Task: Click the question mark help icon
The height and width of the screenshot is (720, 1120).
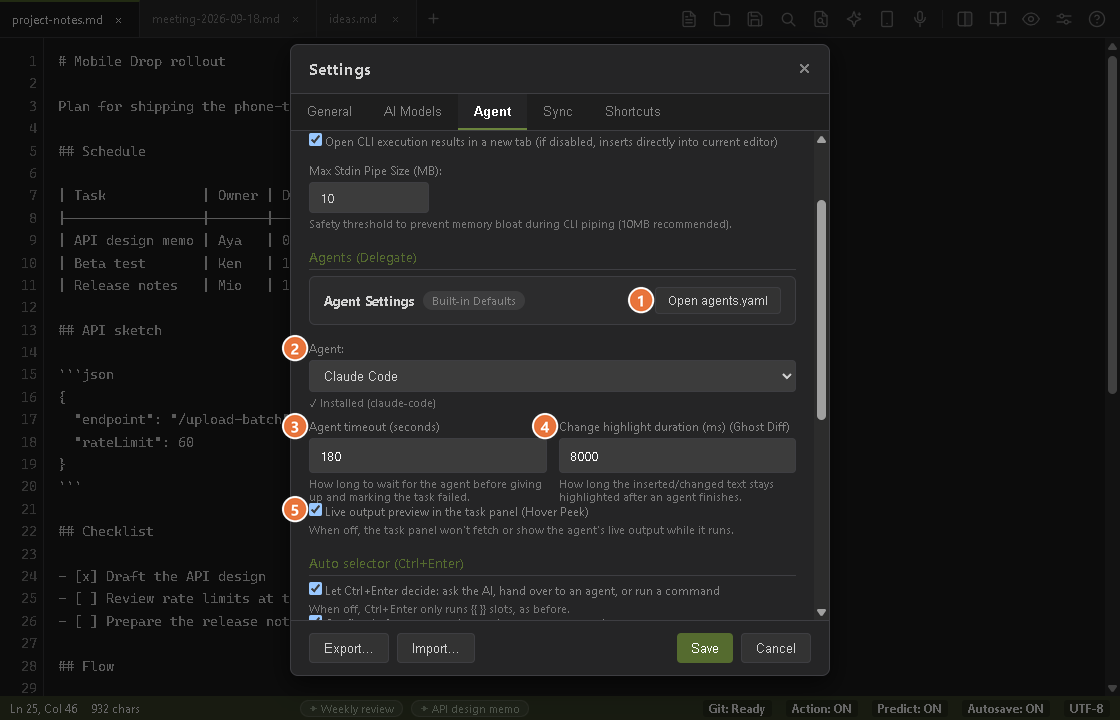Action: tap(1097, 19)
